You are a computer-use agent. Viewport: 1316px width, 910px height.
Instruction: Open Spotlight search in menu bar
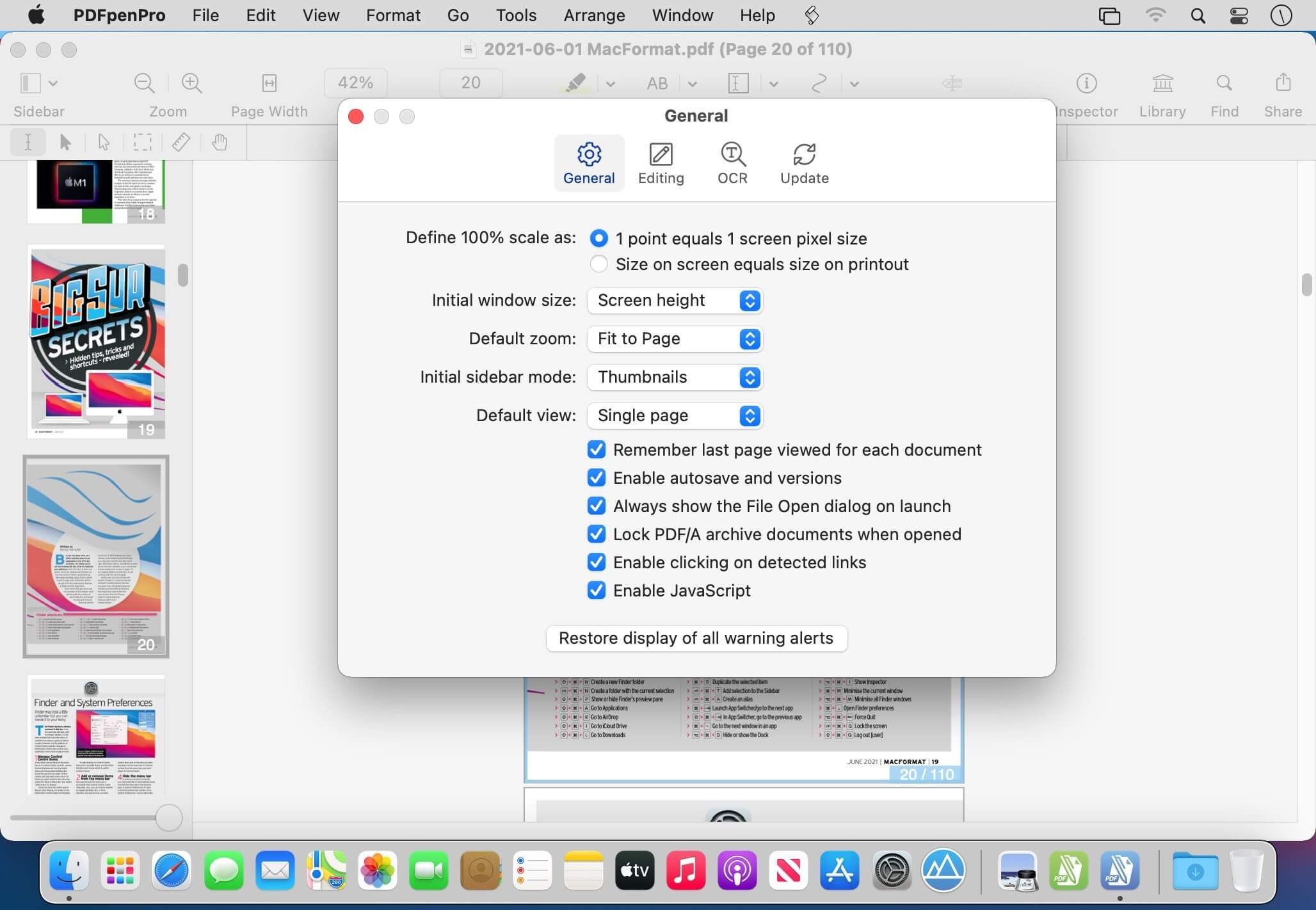pos(1198,15)
